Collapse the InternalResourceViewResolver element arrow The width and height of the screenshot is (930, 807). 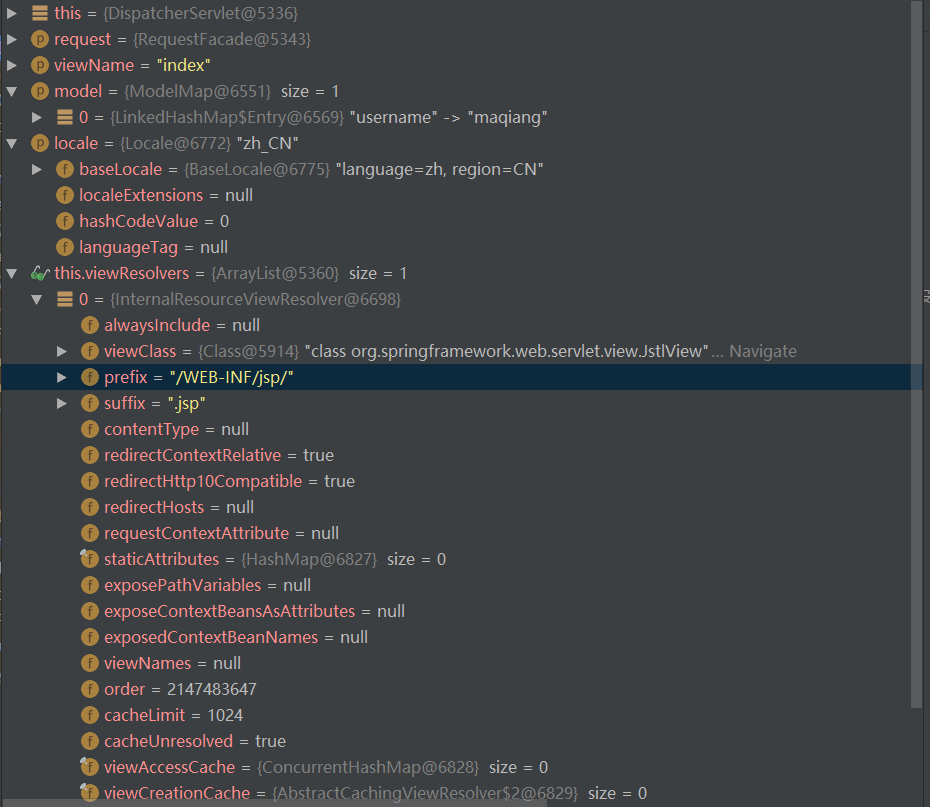click(37, 299)
